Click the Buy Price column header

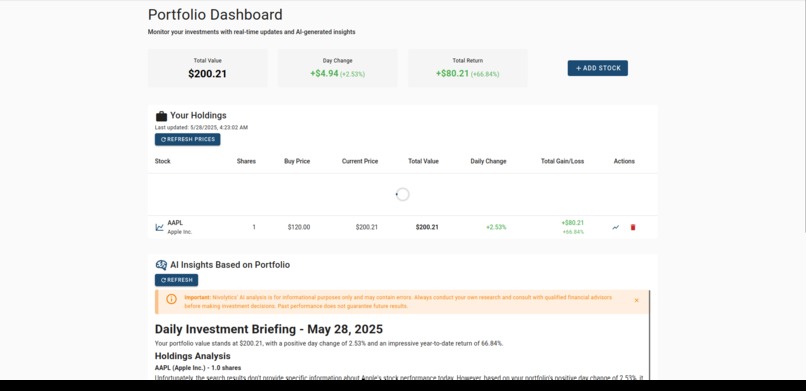tap(297, 161)
